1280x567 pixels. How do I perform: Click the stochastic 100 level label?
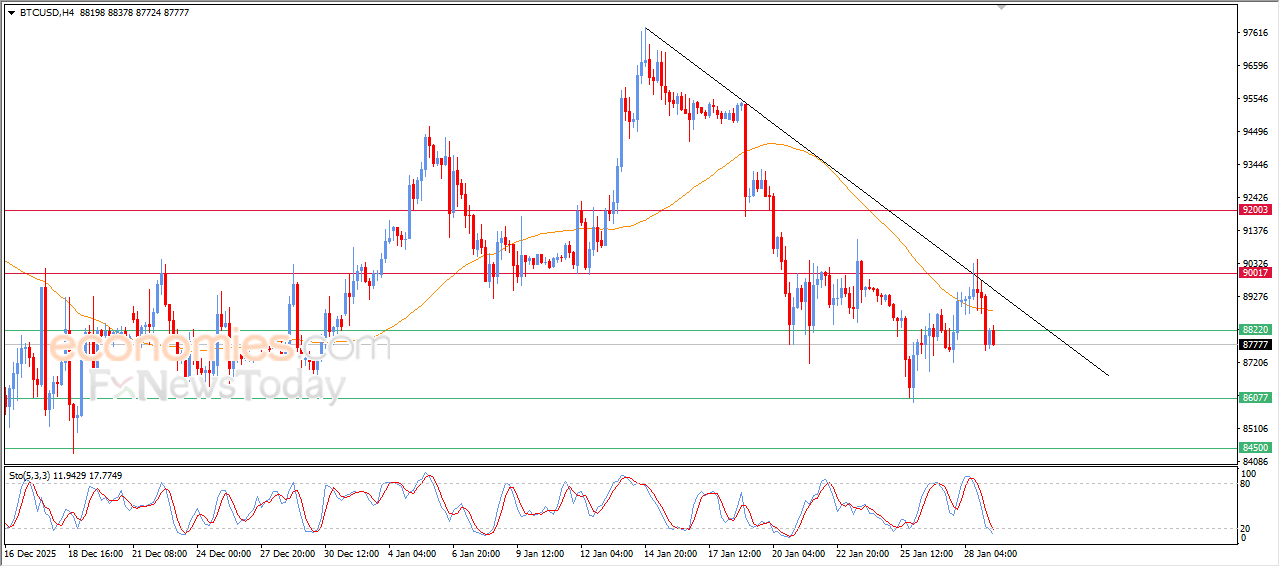tap(1248, 473)
